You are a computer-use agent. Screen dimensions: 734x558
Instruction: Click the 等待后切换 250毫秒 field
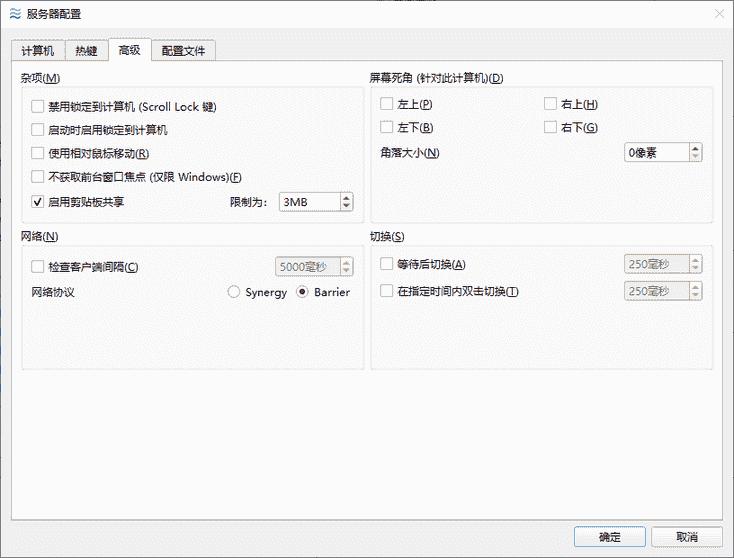pyautogui.click(x=657, y=264)
